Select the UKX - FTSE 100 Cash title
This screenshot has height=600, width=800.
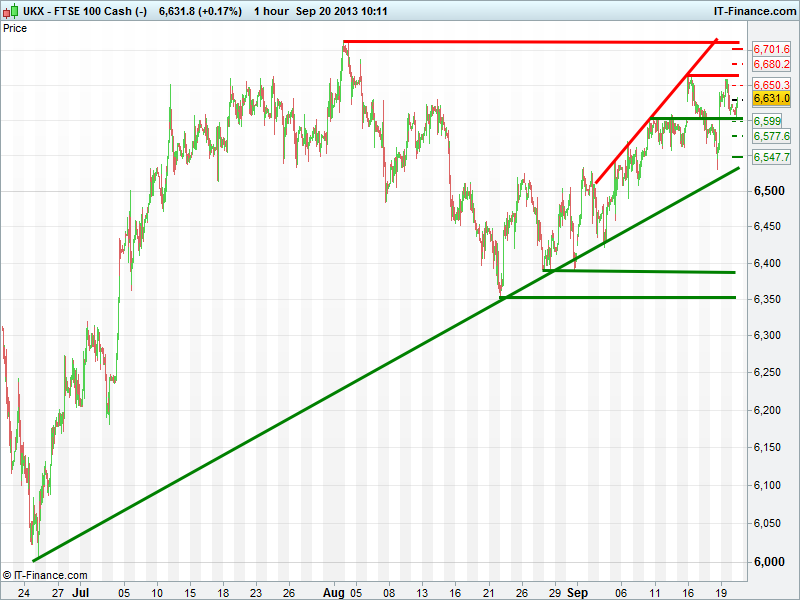(85, 11)
